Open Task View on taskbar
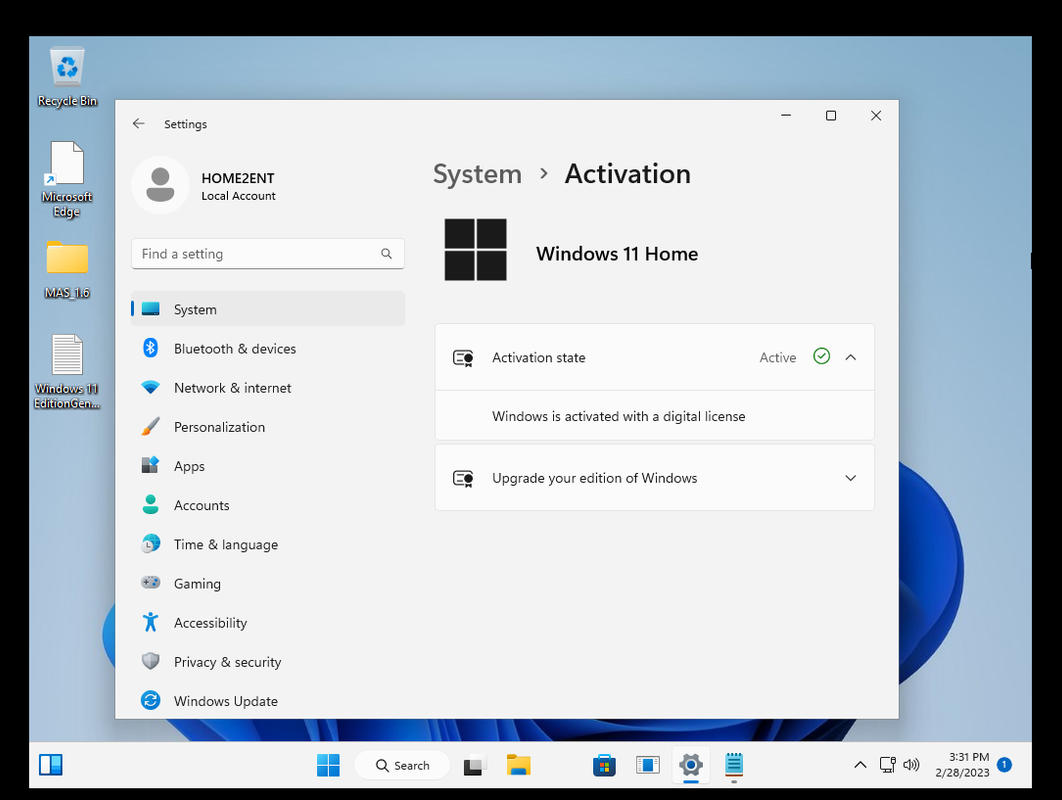Image resolution: width=1062 pixels, height=800 pixels. point(475,765)
